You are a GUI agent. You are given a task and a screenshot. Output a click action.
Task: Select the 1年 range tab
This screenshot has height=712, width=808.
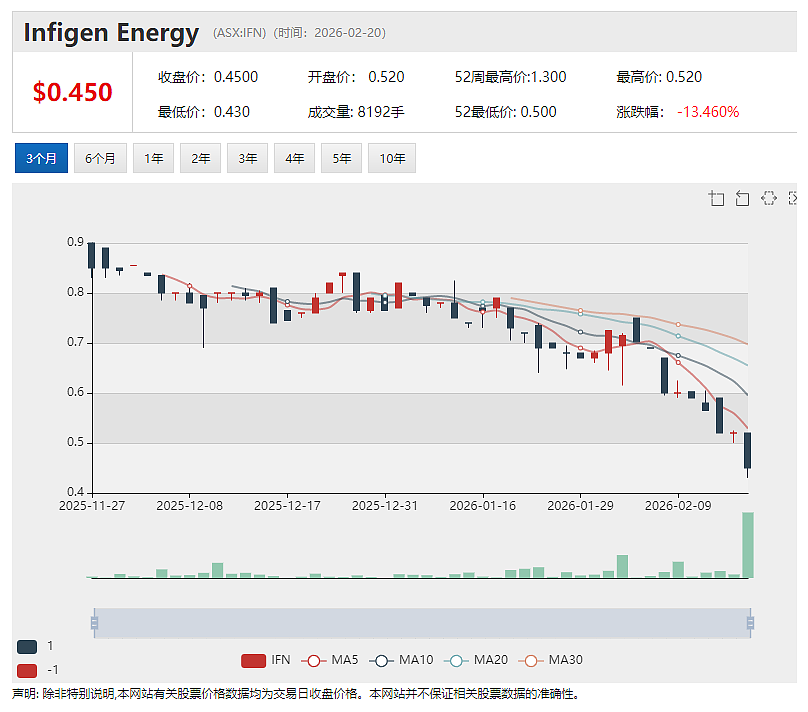154,158
